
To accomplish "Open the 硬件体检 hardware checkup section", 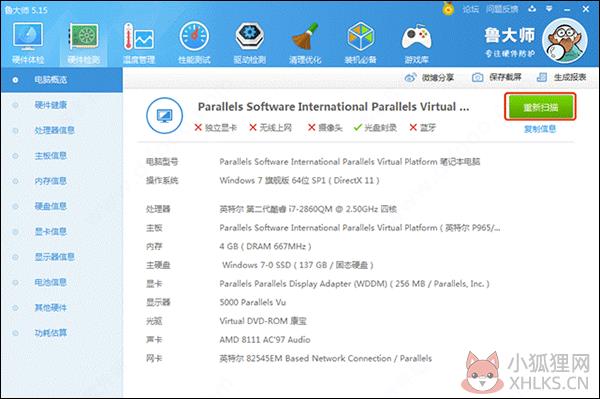I will tap(28, 43).
